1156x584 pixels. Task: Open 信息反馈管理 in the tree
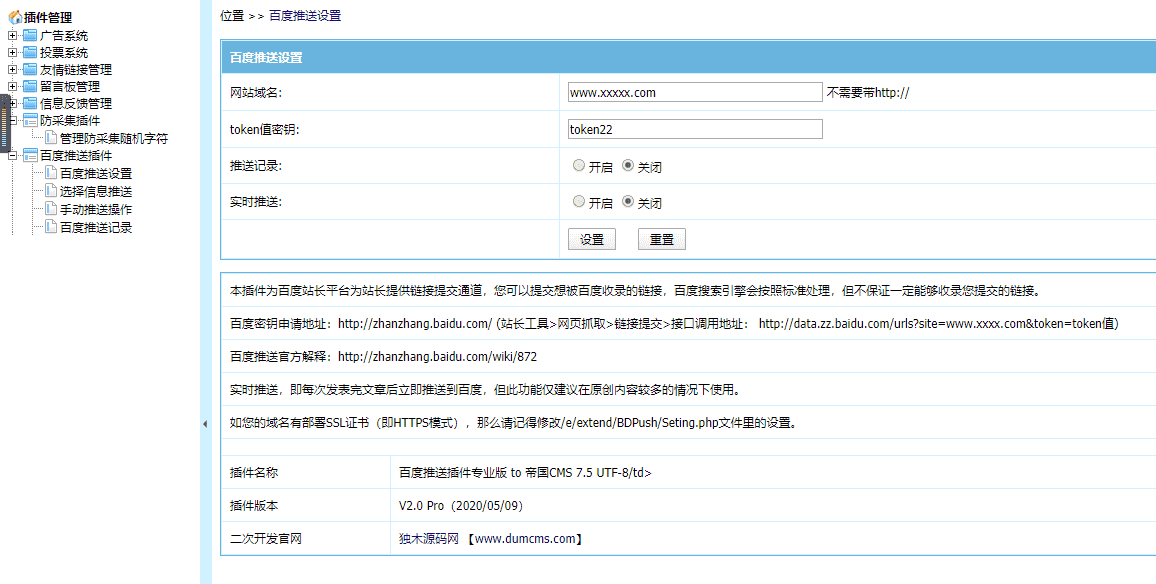[x=76, y=103]
